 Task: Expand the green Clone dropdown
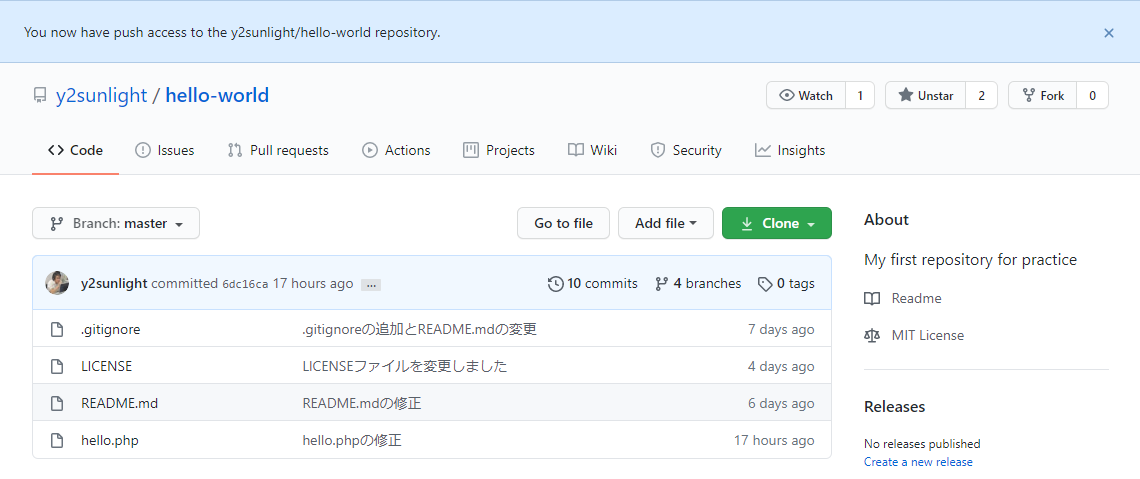coord(776,223)
